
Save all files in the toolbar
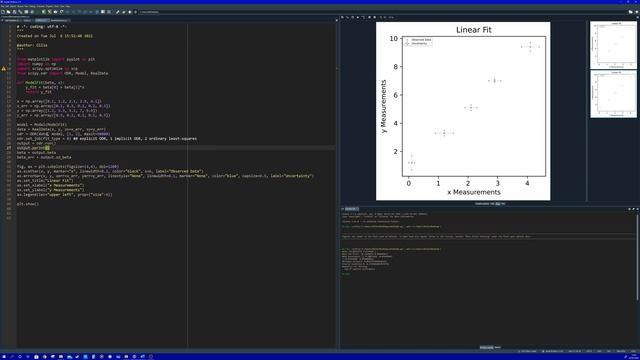click(20, 12)
